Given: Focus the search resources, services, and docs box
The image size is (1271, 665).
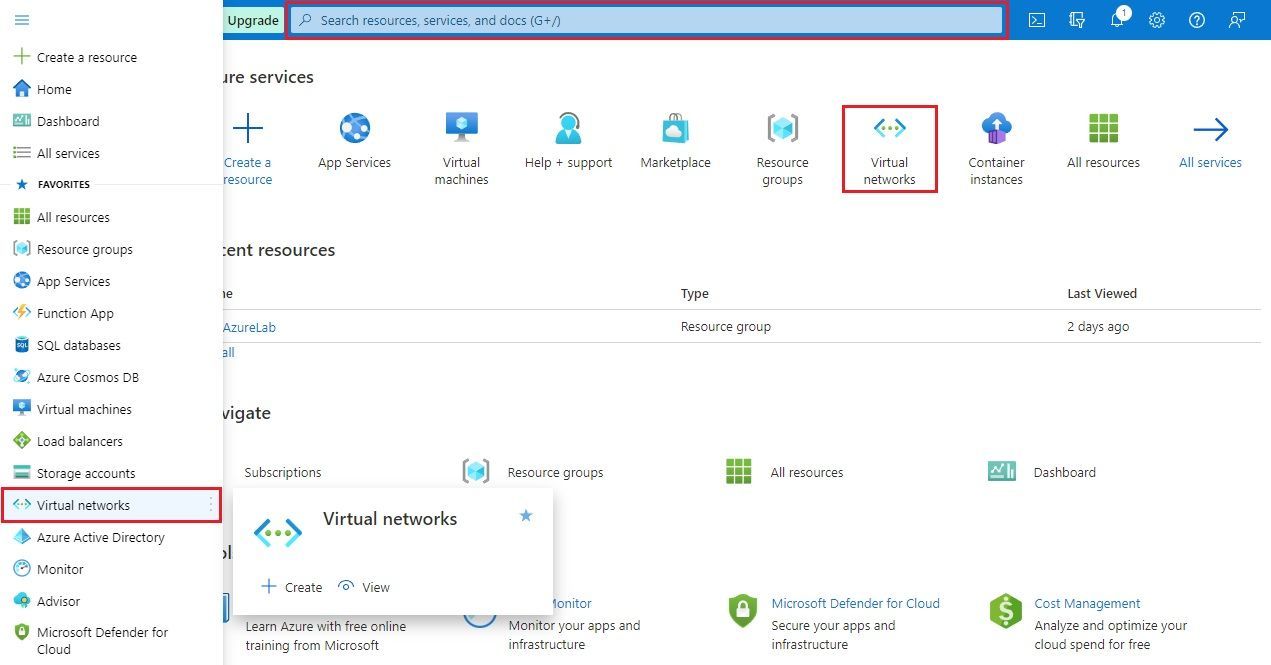Looking at the screenshot, I should click(x=646, y=20).
